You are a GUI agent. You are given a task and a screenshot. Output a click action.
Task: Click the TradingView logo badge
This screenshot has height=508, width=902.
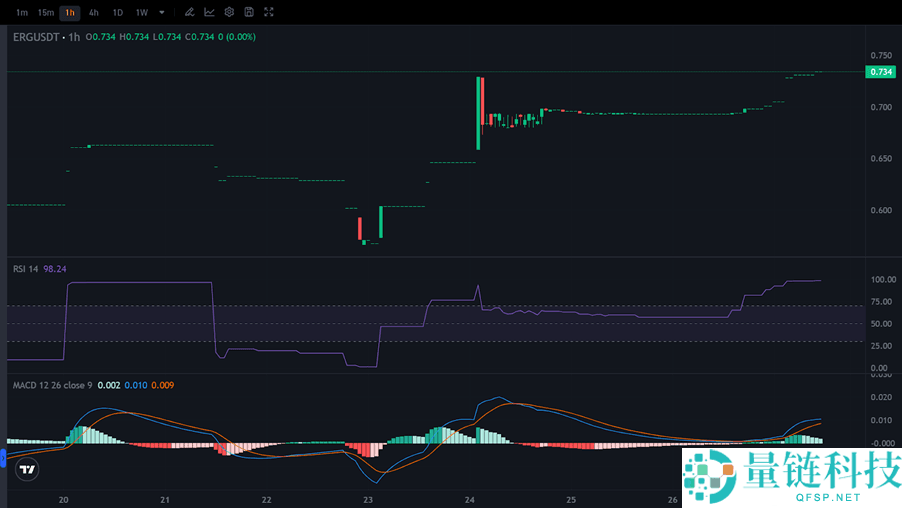coord(28,469)
